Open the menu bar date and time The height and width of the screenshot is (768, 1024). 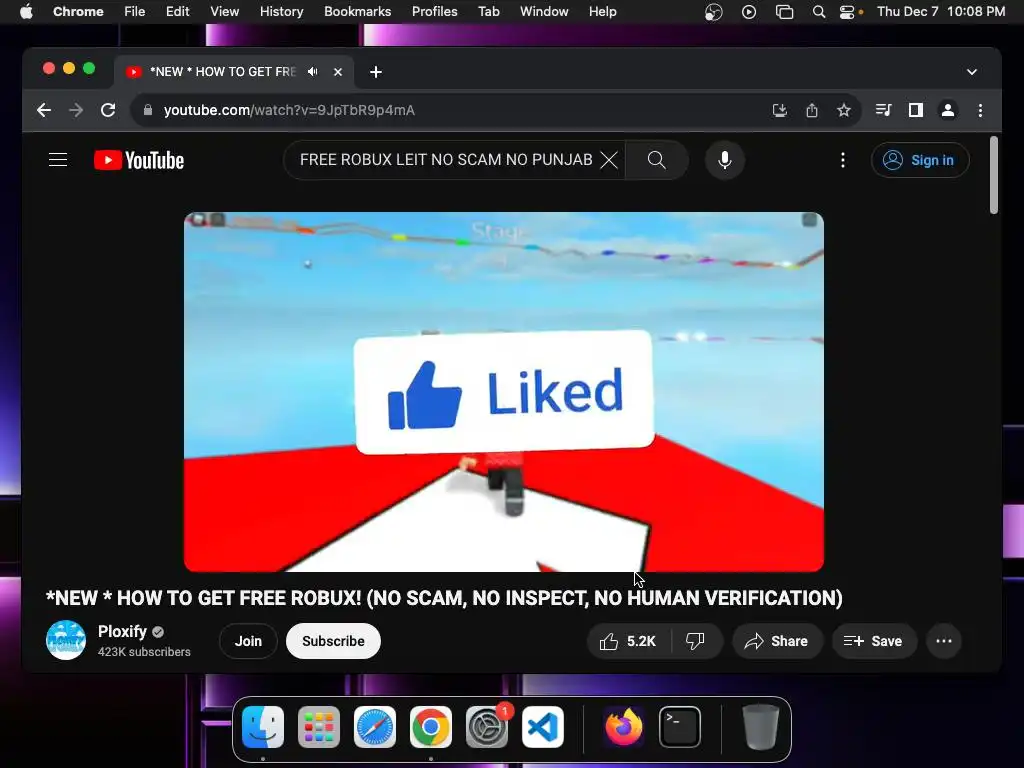click(940, 12)
